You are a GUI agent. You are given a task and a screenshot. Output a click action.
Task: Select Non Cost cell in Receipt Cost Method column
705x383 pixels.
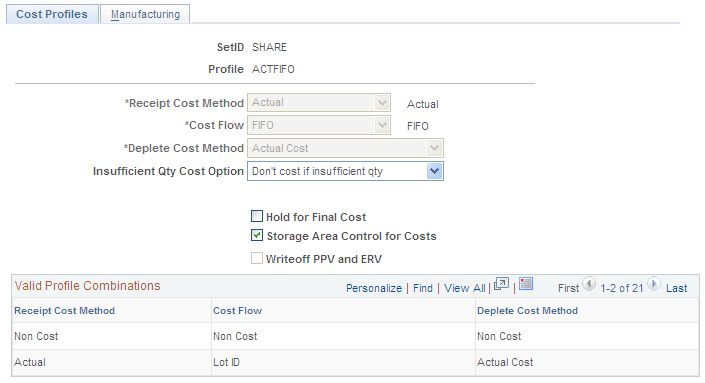click(x=36, y=336)
